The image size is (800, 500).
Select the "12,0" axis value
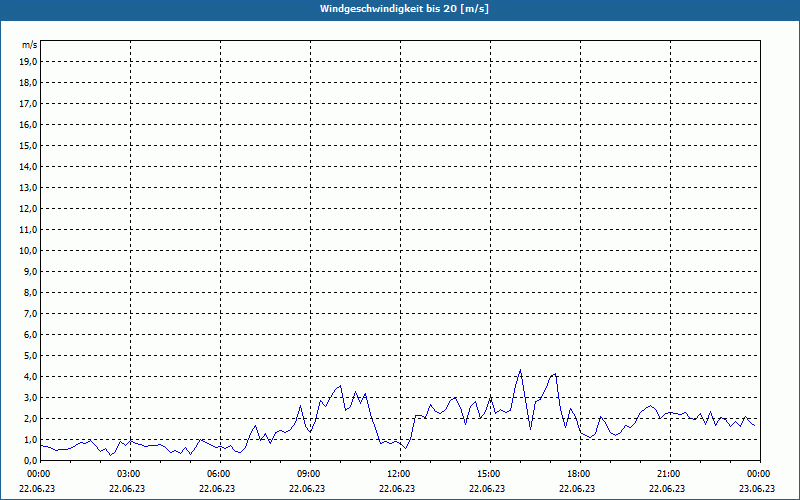(x=28, y=208)
